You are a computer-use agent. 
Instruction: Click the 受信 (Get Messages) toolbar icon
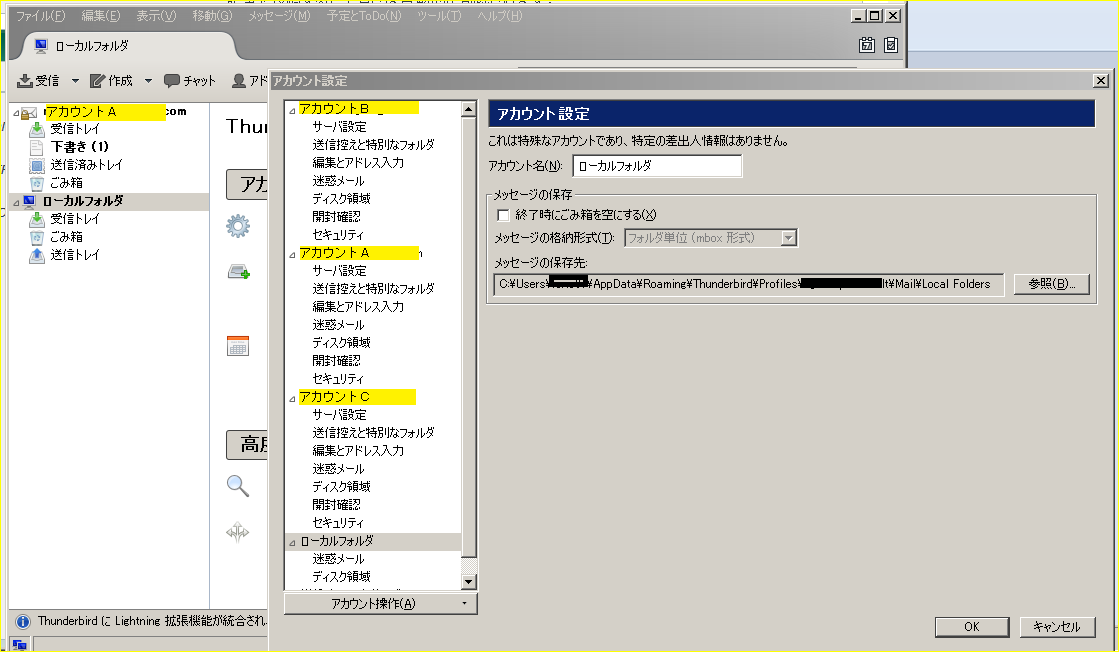pyautogui.click(x=26, y=81)
